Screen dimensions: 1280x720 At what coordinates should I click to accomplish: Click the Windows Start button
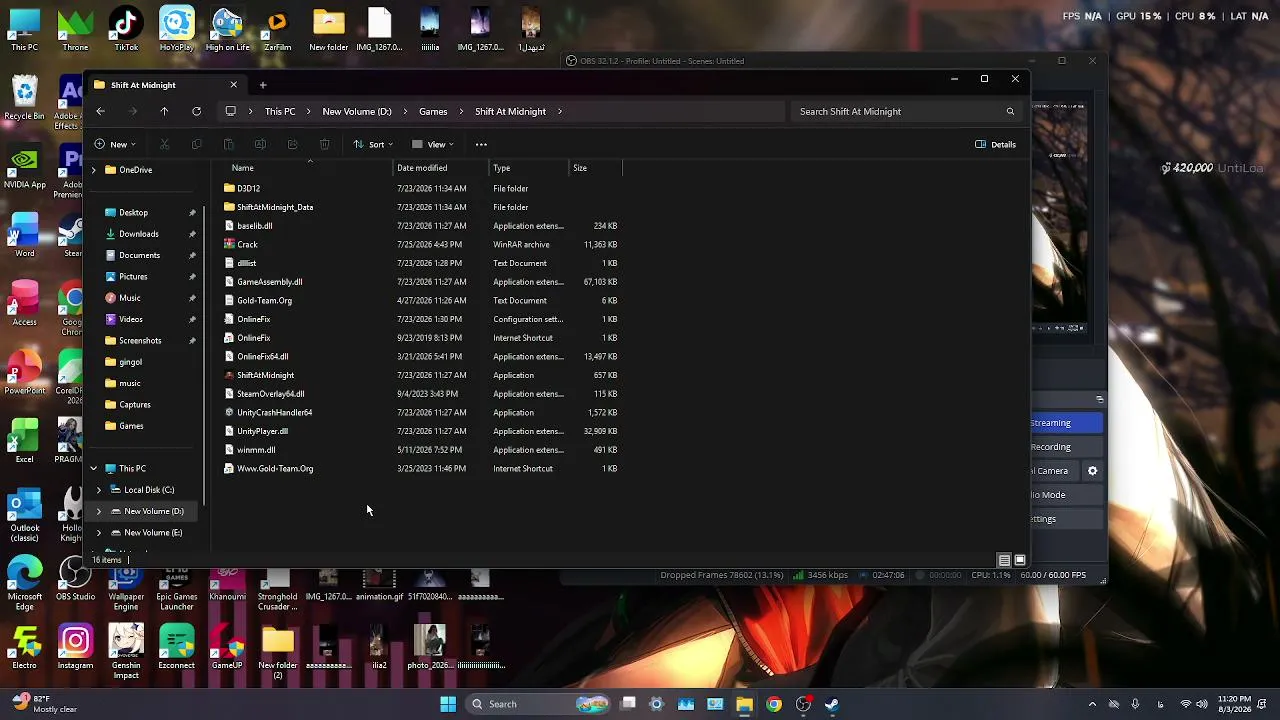(x=448, y=704)
